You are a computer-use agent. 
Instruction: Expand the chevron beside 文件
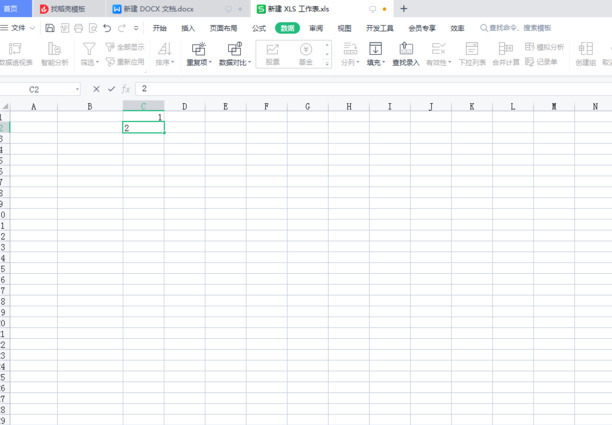click(x=32, y=28)
